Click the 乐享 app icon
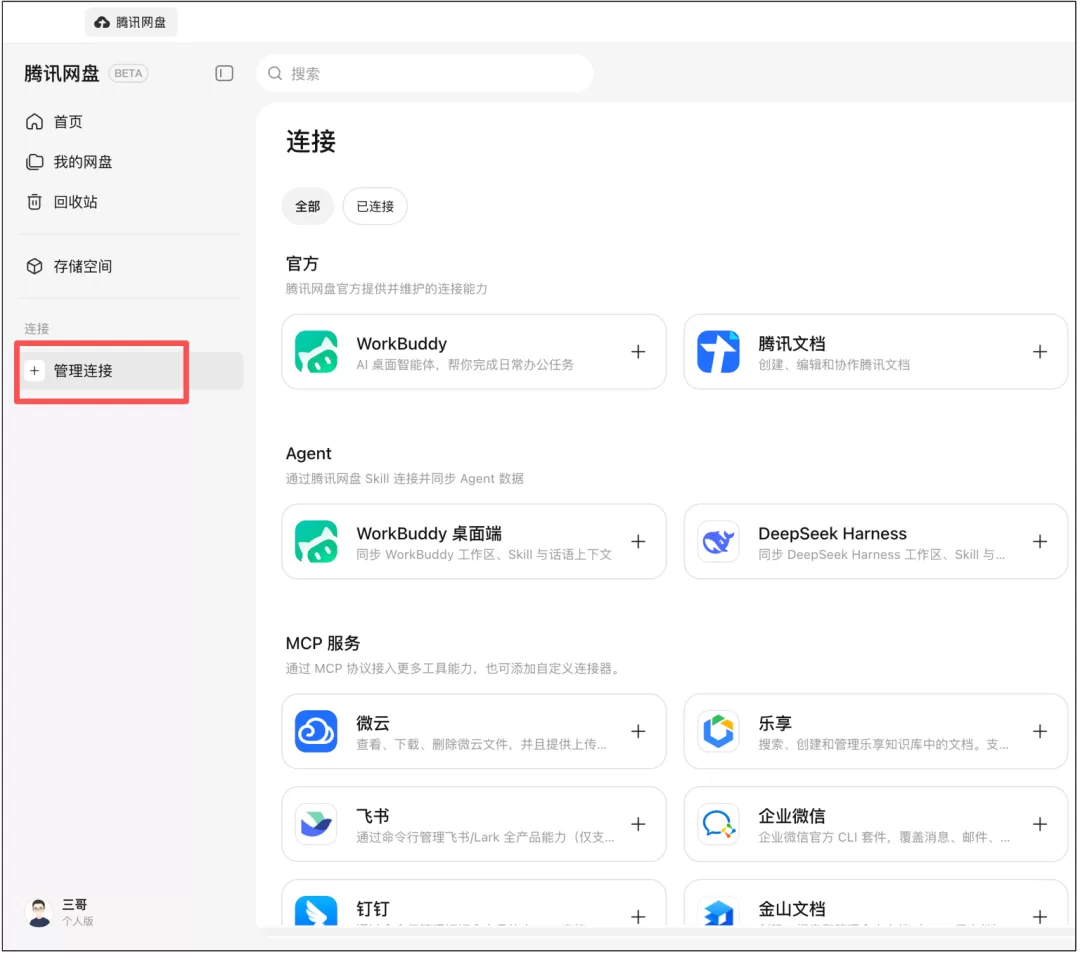 [x=718, y=732]
